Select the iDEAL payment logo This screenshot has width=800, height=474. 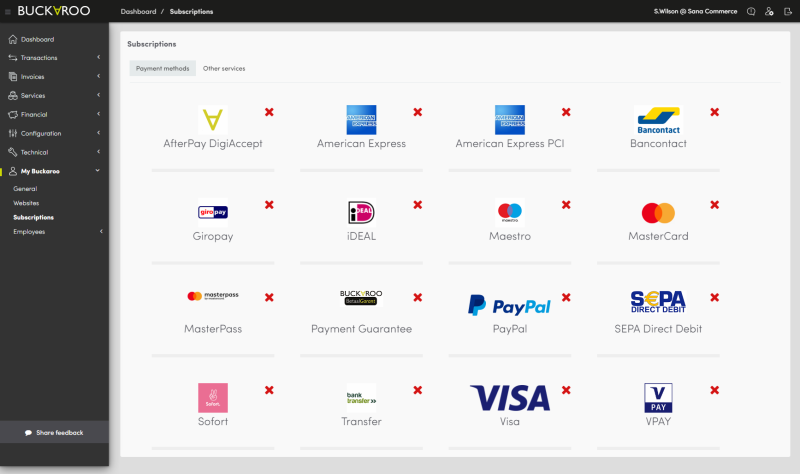(x=361, y=212)
